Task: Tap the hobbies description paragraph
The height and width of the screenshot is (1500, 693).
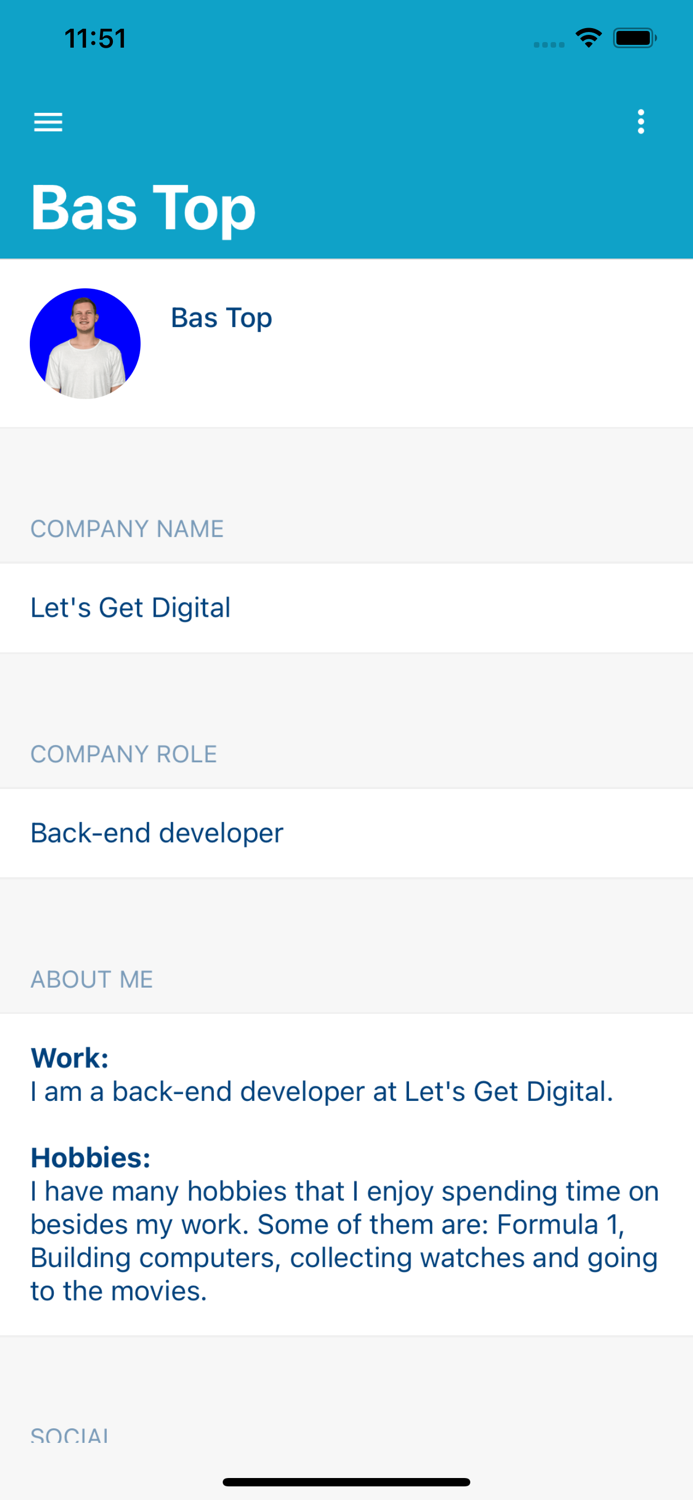Action: point(344,1241)
